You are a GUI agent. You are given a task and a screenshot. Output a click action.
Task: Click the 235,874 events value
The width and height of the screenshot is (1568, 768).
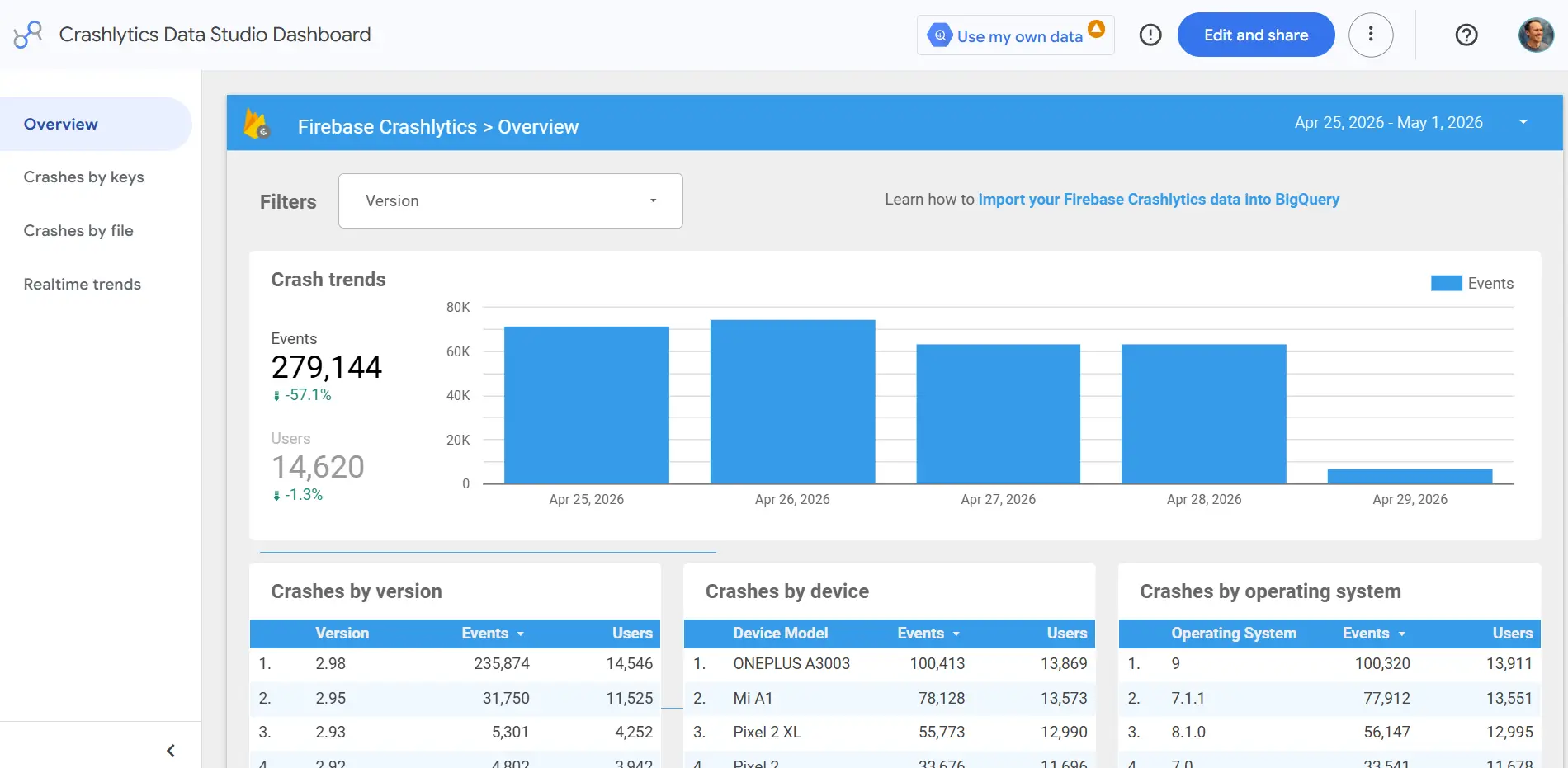(x=502, y=664)
